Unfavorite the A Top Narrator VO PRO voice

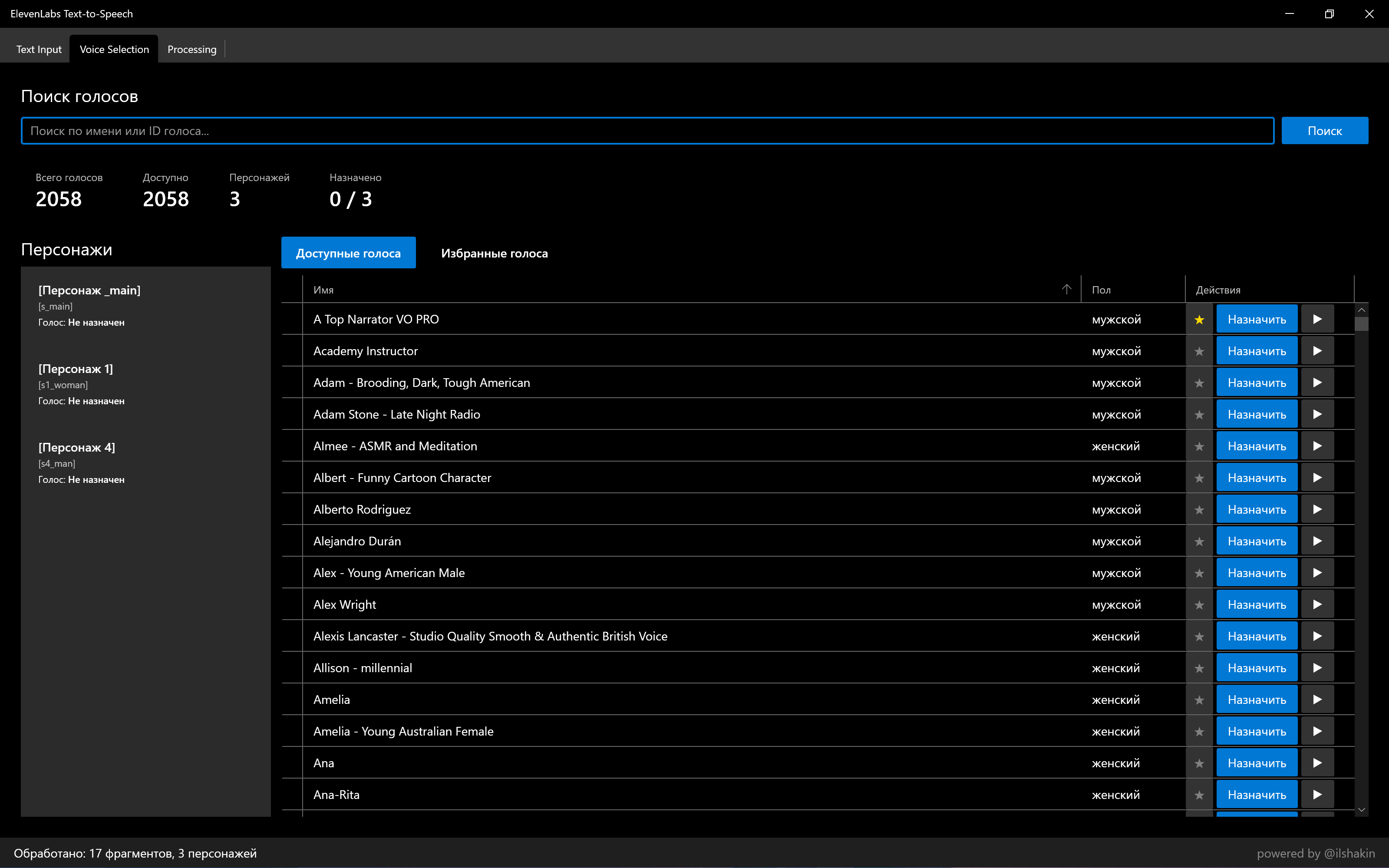pyautogui.click(x=1199, y=320)
